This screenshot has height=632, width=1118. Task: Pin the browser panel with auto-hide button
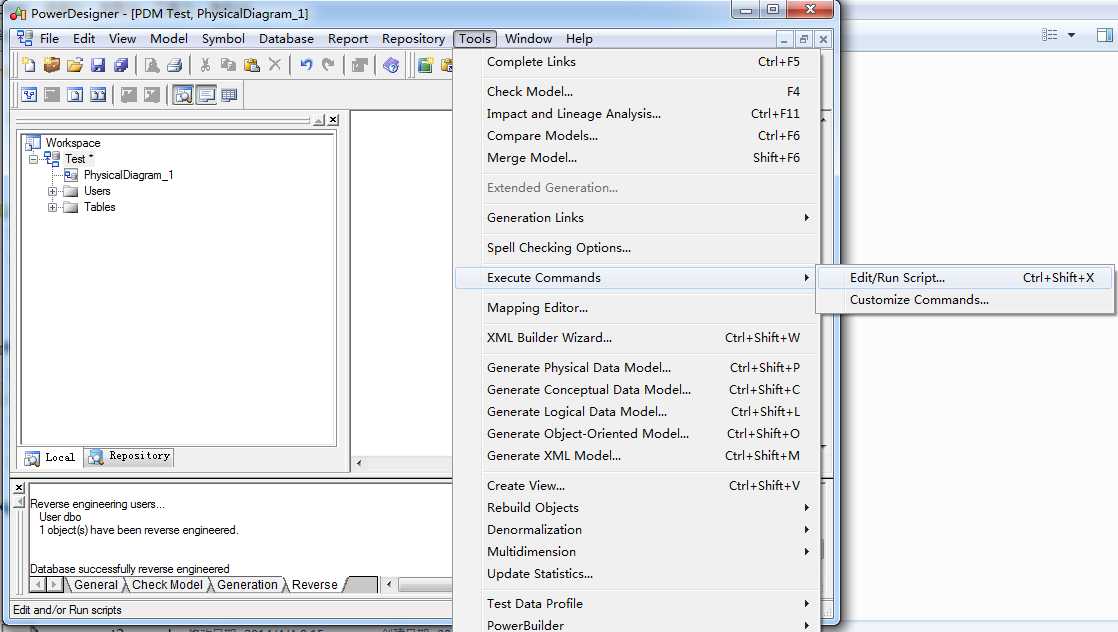319,120
